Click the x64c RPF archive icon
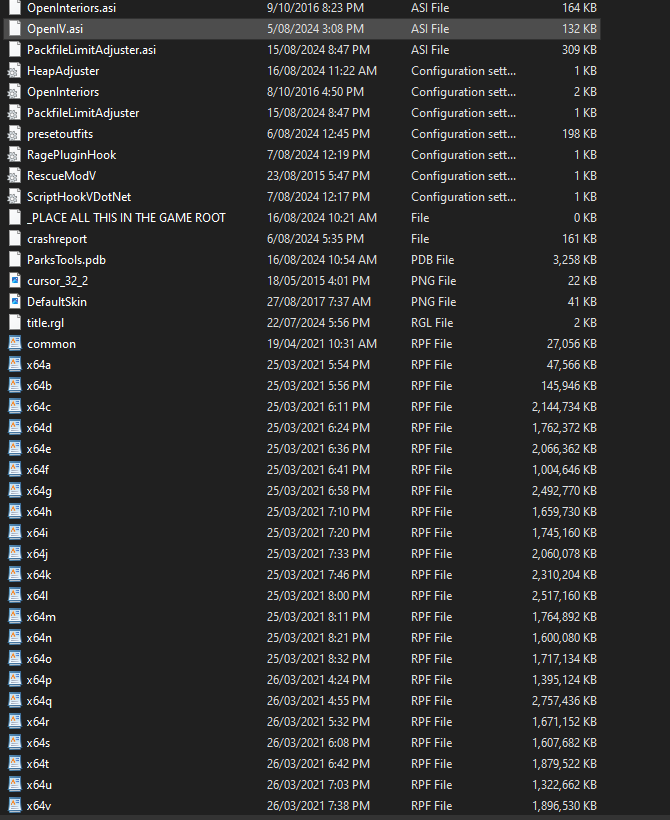 click(15, 406)
